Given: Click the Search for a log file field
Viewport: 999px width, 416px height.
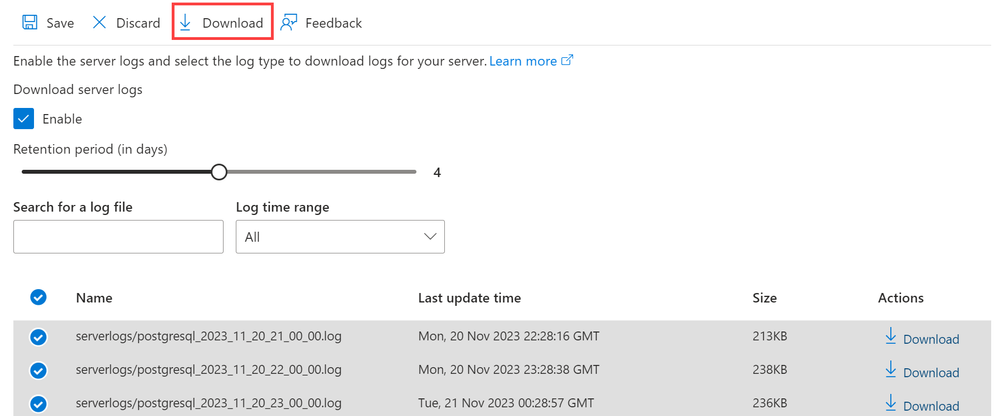Looking at the screenshot, I should point(119,237).
